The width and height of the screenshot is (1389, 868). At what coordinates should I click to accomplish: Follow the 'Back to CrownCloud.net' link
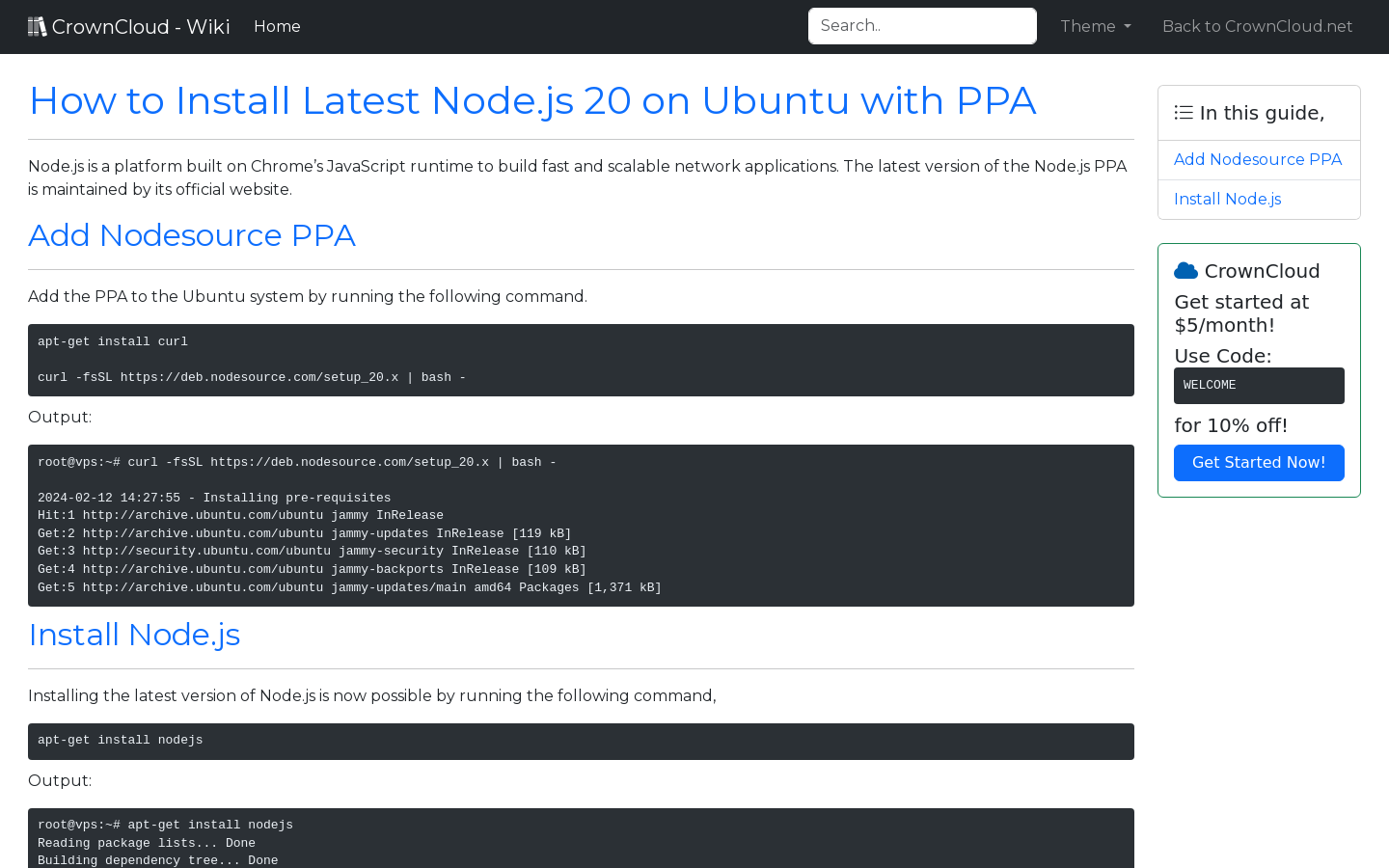1257,26
